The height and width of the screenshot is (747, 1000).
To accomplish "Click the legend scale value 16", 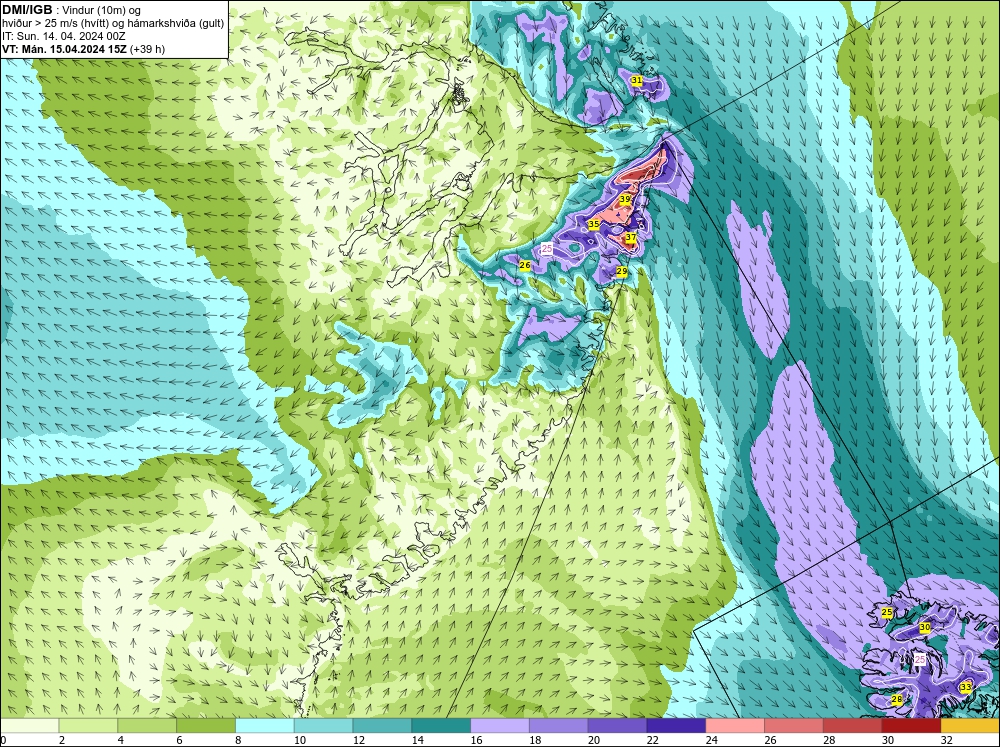I will point(476,740).
